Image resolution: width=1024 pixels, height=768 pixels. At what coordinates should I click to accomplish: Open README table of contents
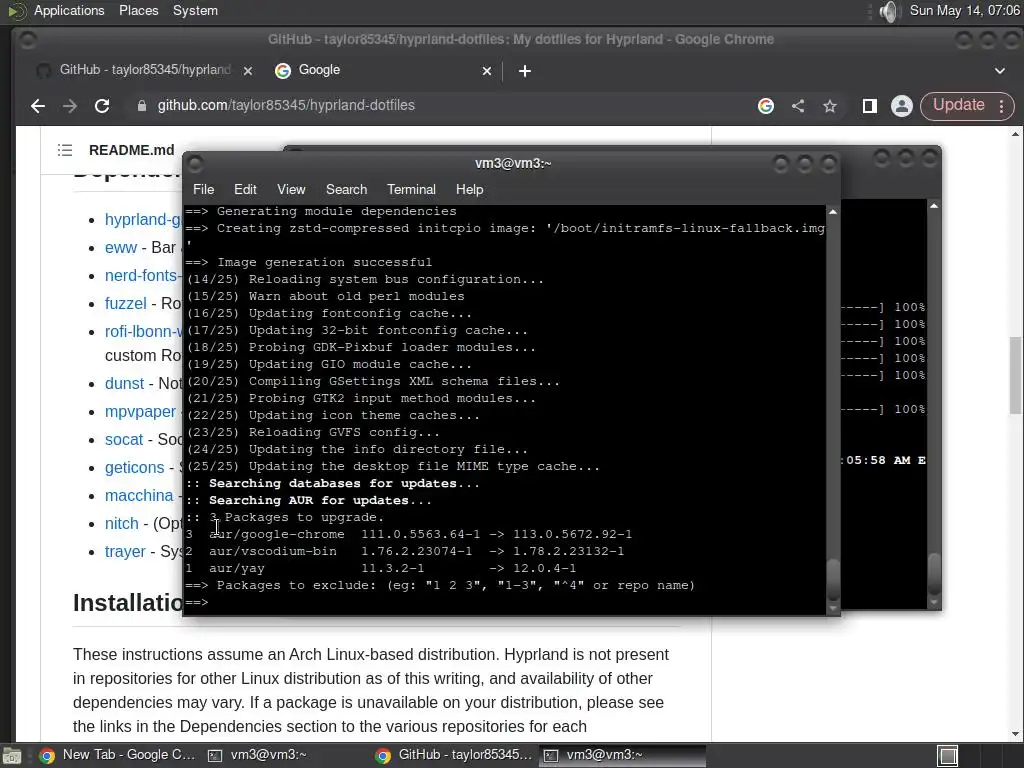(x=65, y=150)
